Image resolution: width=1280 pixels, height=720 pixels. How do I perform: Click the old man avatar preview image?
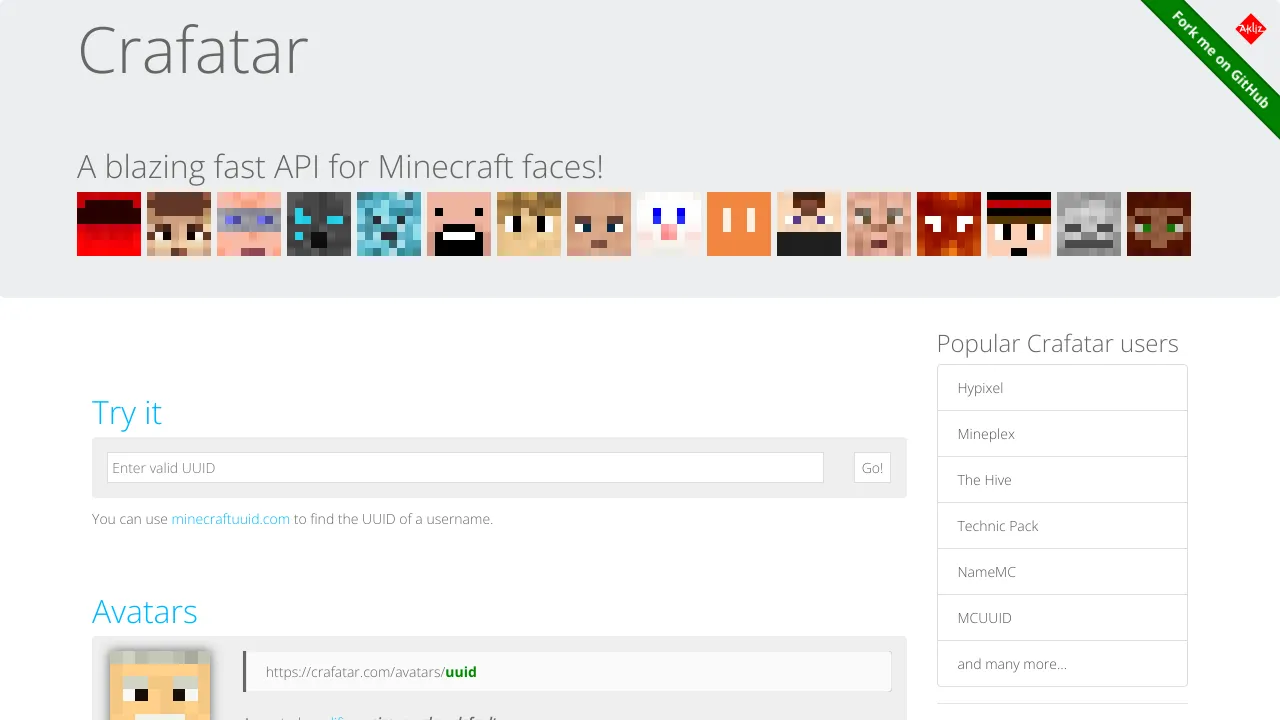coord(160,685)
